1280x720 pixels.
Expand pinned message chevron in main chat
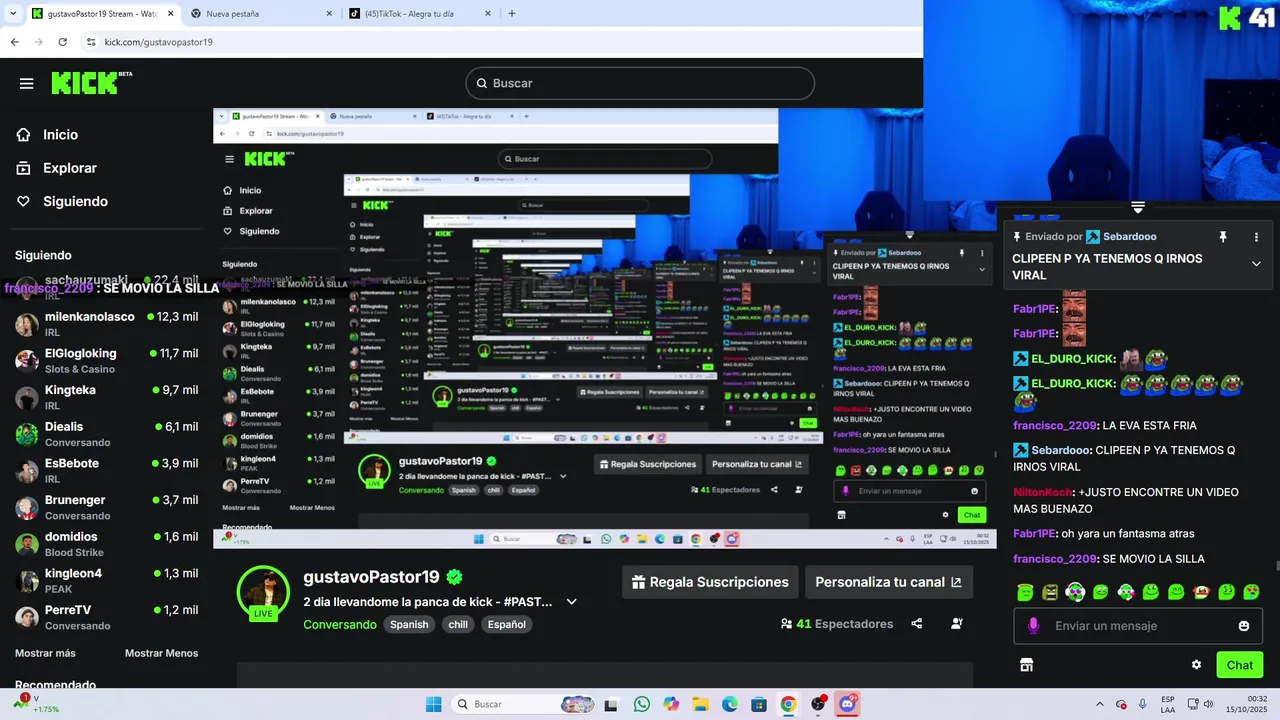[1256, 264]
